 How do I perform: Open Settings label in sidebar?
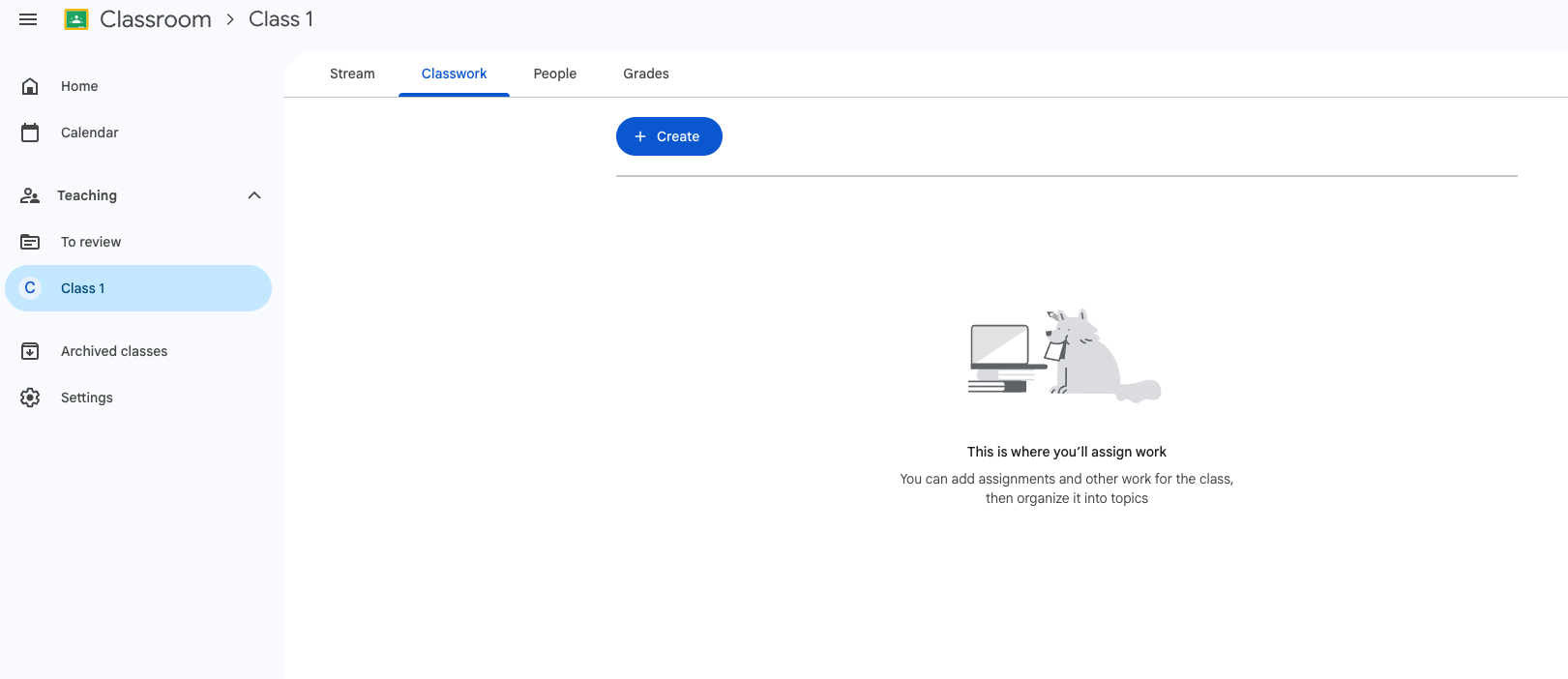(x=87, y=398)
